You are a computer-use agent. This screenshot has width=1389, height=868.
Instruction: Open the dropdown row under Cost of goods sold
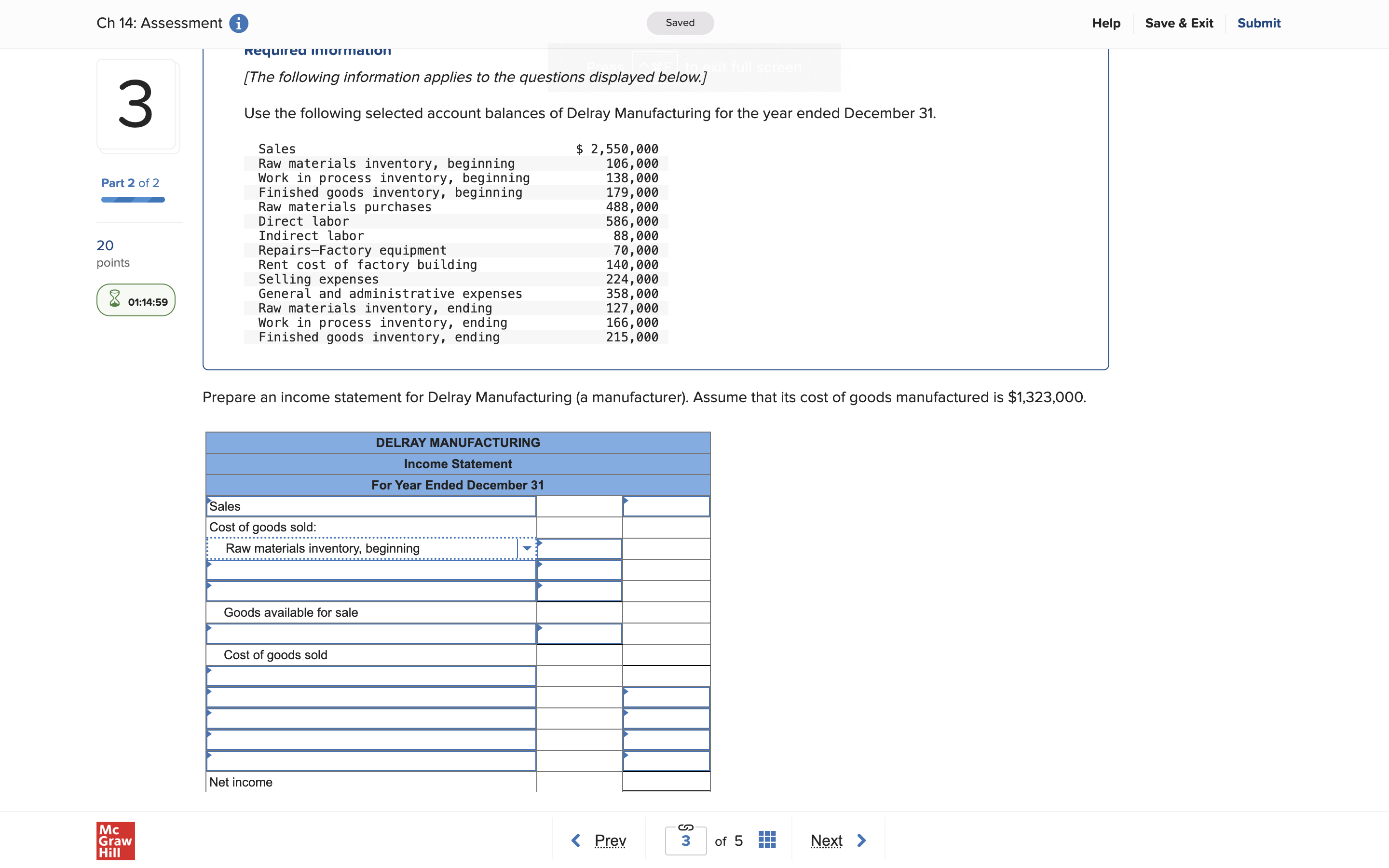[371, 676]
